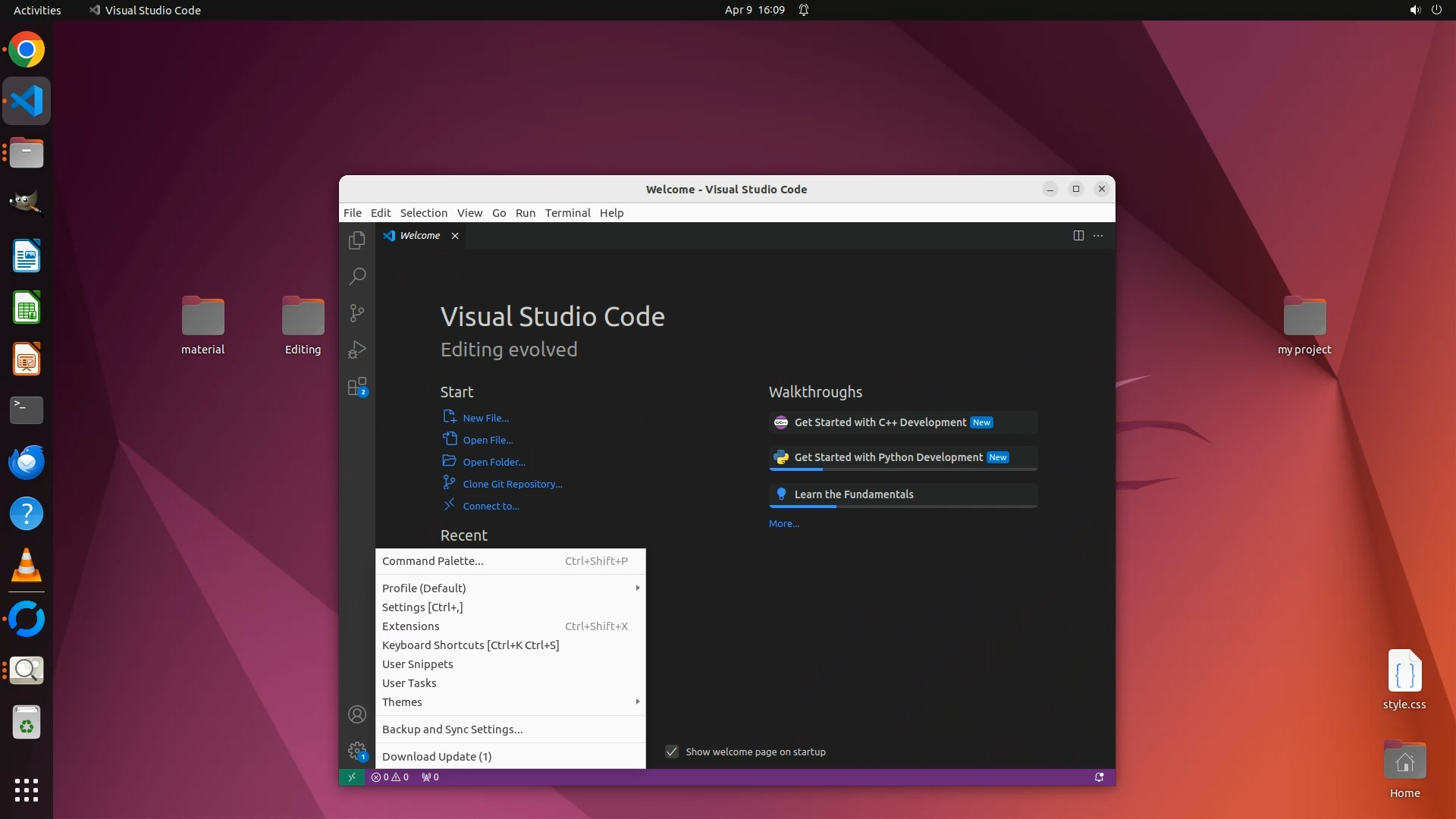The image size is (1456, 819).
Task: Open the Explorer view in activity bar
Action: point(356,240)
